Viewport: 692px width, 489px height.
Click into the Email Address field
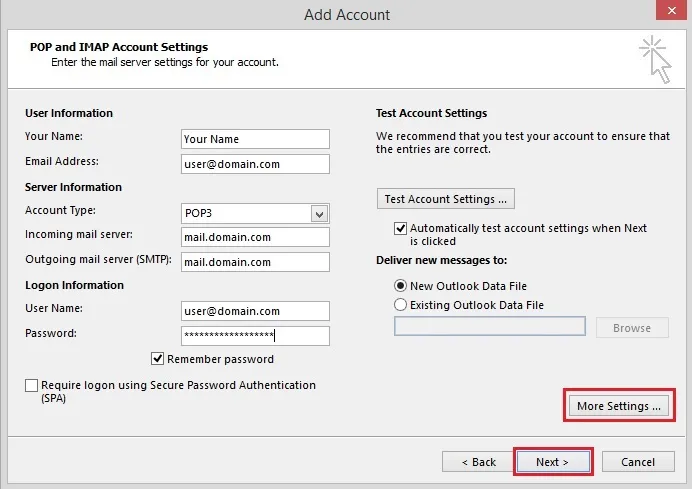pos(255,163)
